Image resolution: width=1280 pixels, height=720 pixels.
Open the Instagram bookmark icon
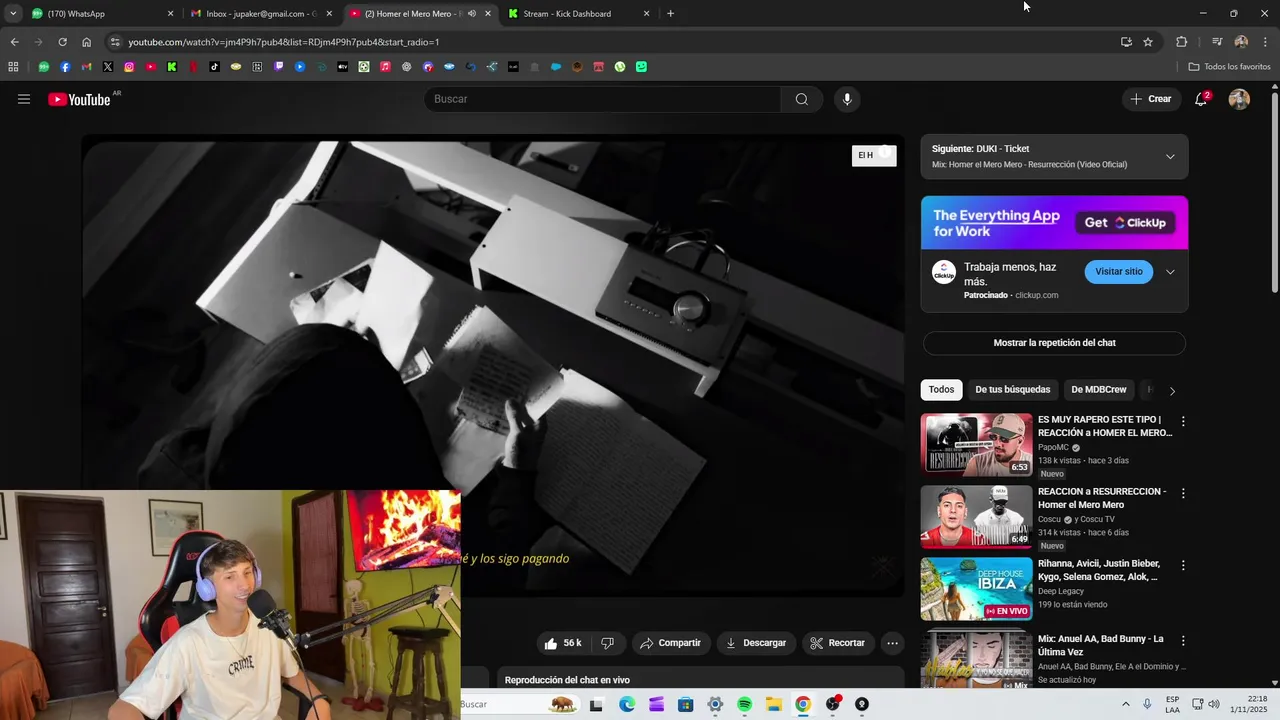[x=129, y=67]
